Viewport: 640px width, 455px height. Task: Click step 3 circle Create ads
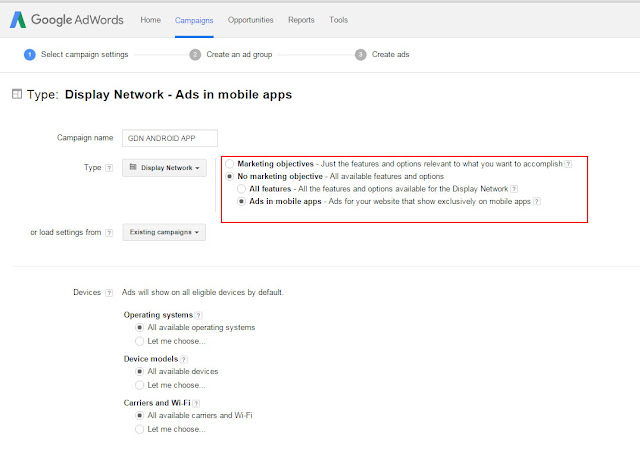click(360, 55)
